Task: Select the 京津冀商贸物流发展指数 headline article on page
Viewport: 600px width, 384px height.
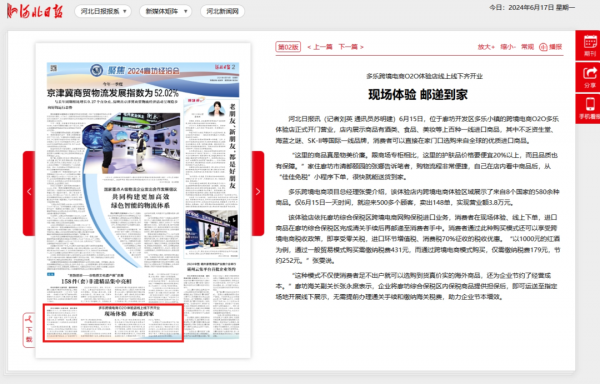Action: 113,93
